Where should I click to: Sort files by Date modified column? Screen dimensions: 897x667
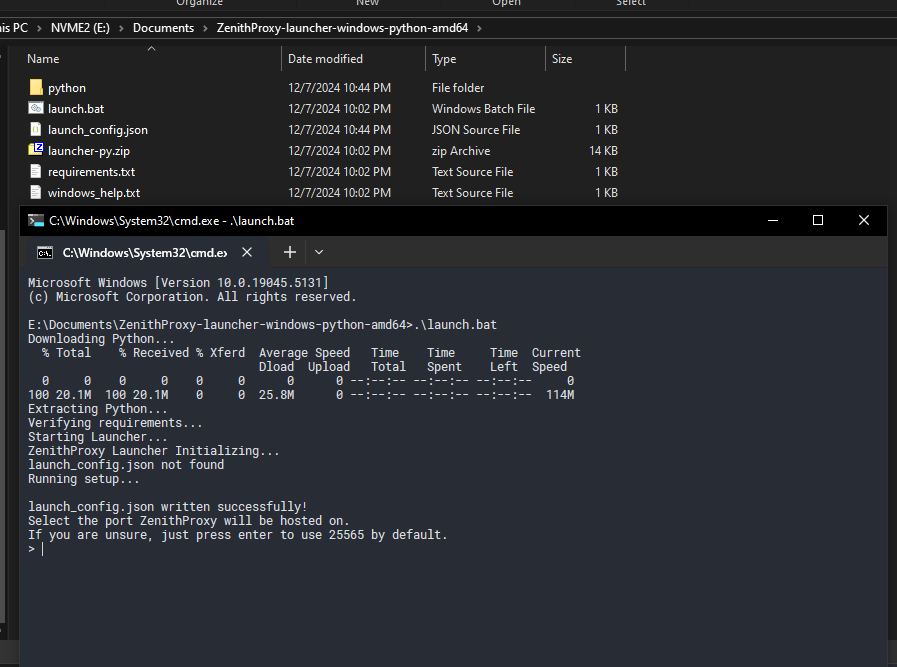[x=325, y=59]
